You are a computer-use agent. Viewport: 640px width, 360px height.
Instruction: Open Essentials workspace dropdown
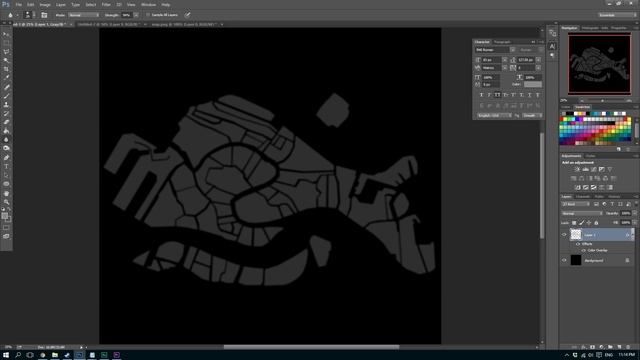coord(617,15)
